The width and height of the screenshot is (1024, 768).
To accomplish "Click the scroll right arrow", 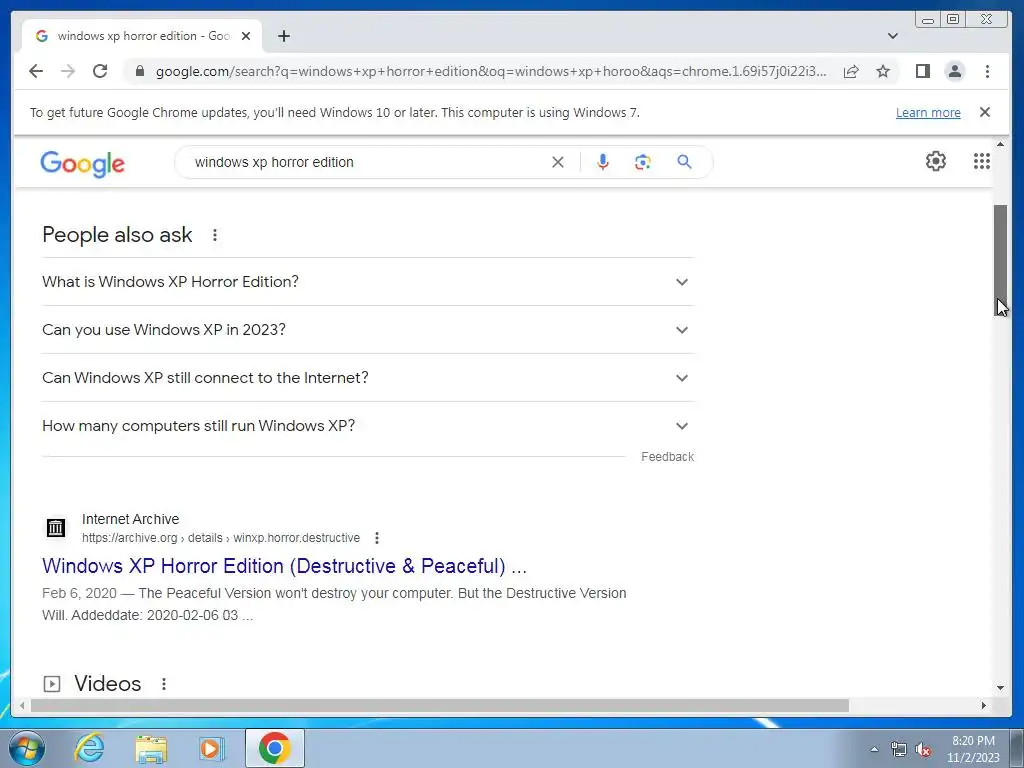I will [x=984, y=706].
